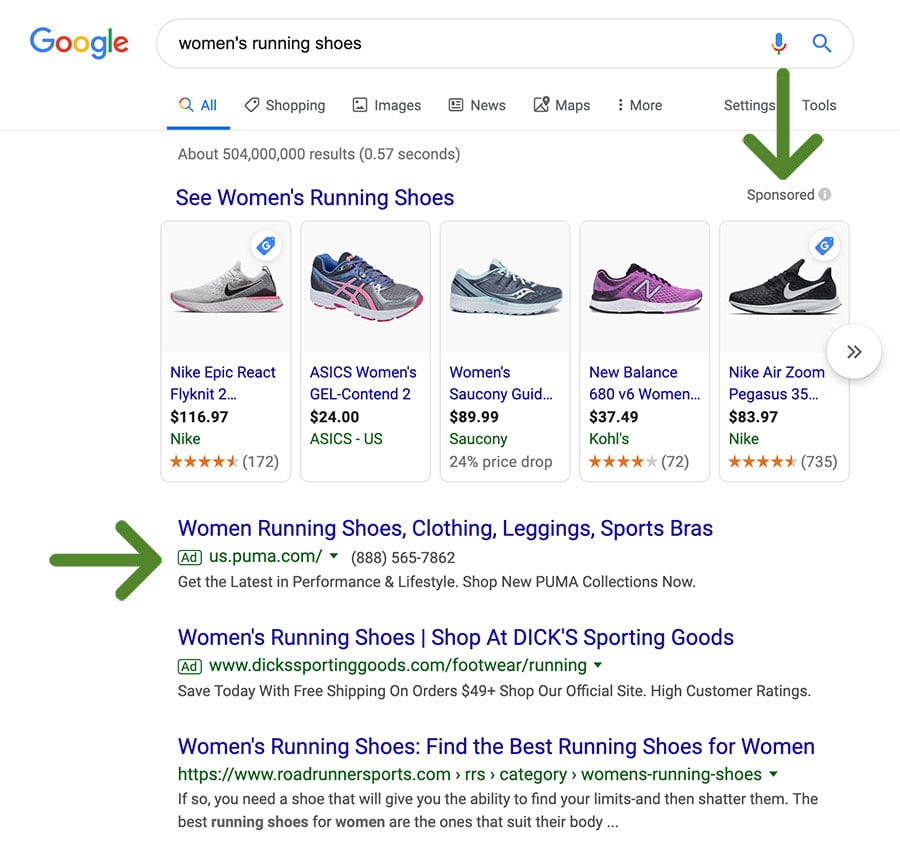Screen dimensions: 900x850
Task: Click New Balance 680 v6 shoe image
Action: coord(645,287)
